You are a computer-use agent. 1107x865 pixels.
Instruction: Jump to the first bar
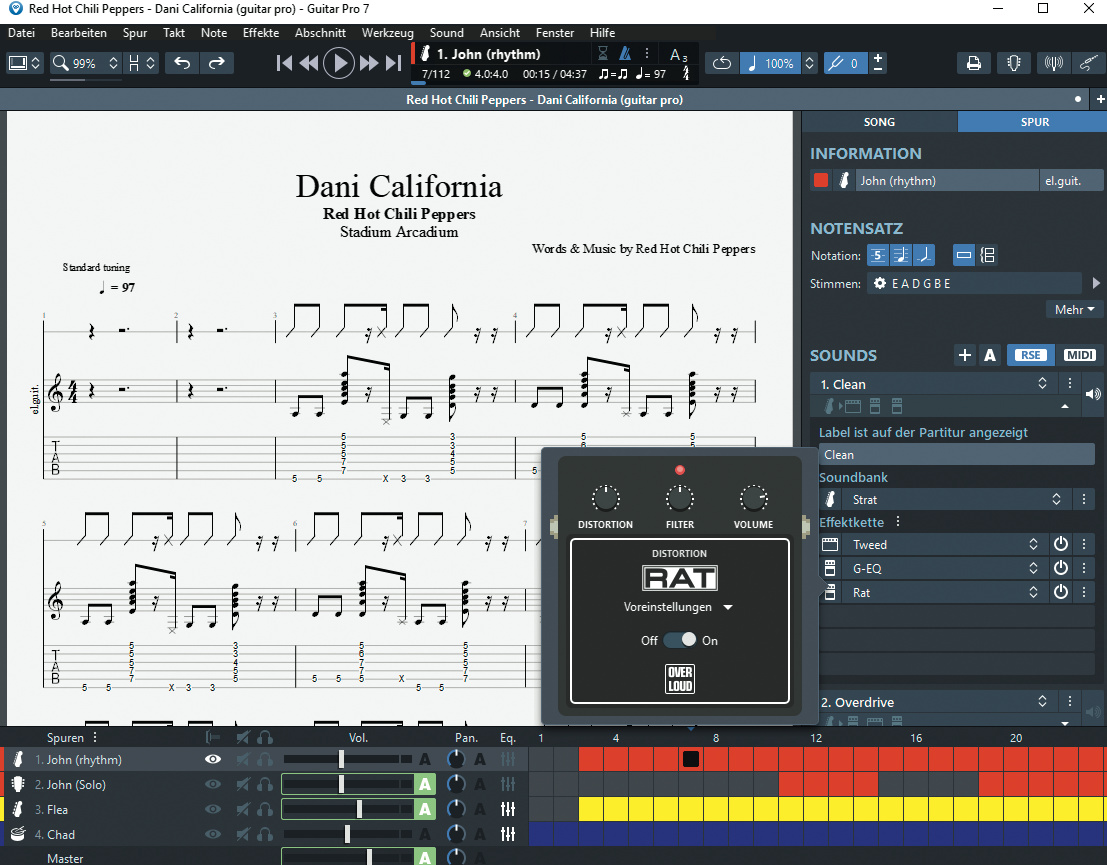coord(285,63)
